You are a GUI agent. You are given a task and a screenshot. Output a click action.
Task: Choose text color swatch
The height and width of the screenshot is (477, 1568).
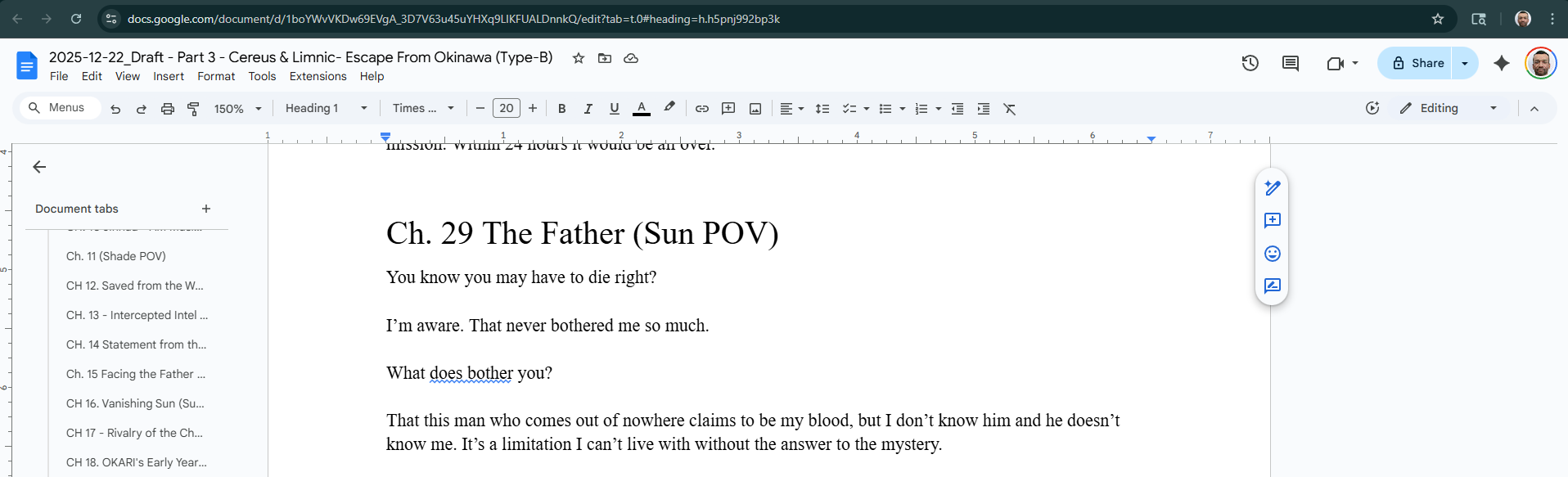pyautogui.click(x=642, y=109)
